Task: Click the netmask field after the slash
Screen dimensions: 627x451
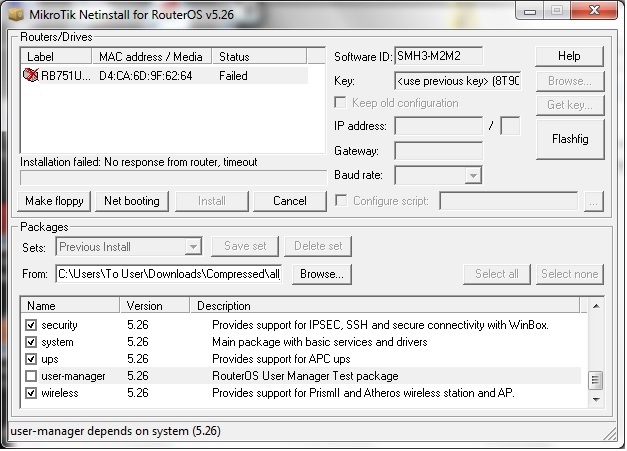Action: click(510, 126)
